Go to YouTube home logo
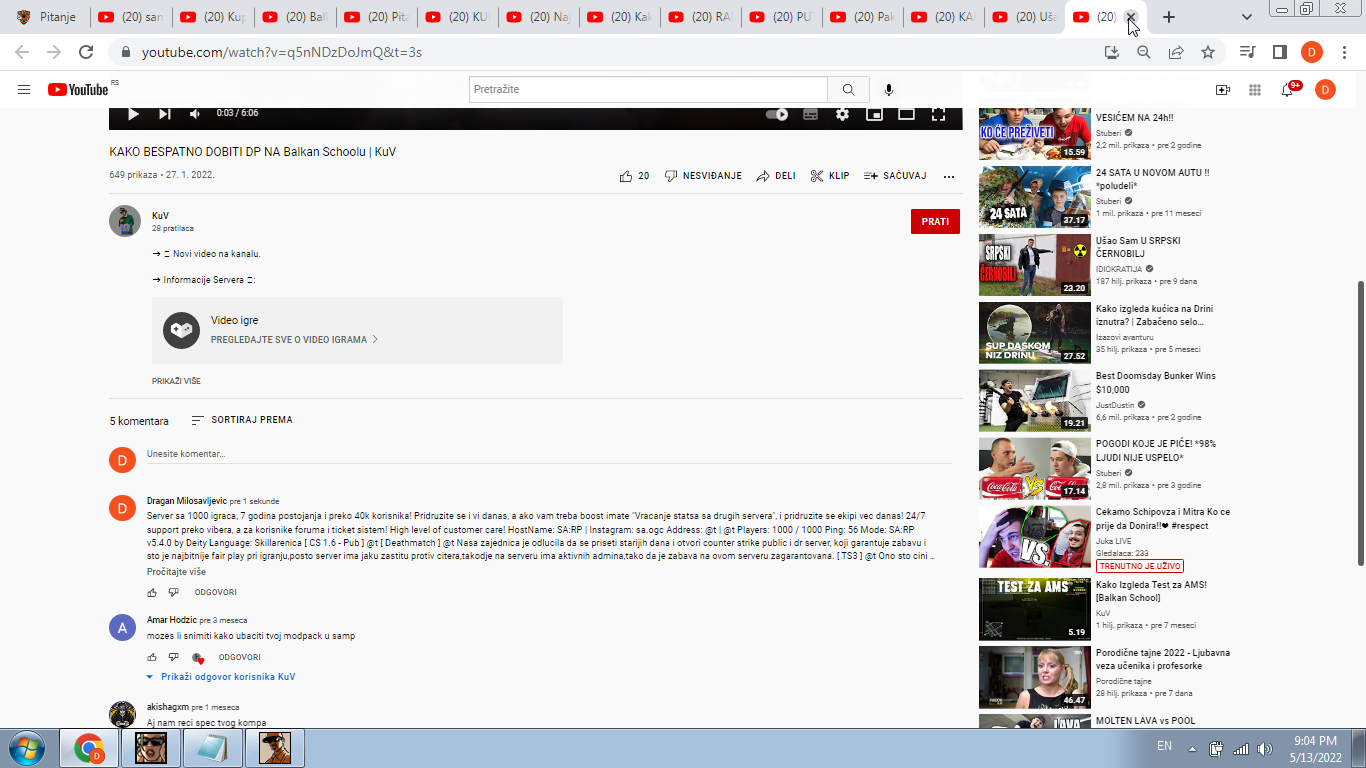 (78, 90)
